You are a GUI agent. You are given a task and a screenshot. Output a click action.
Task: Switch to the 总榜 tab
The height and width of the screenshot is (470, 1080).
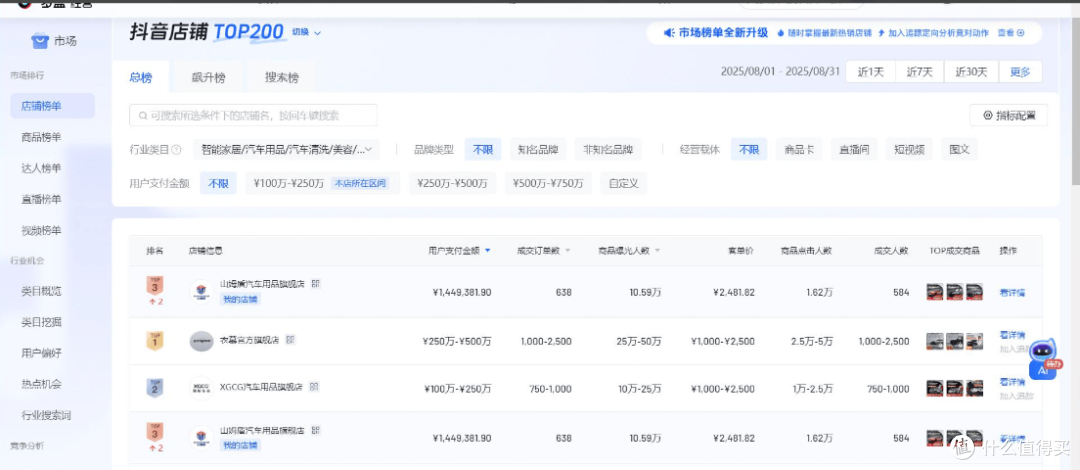point(141,77)
